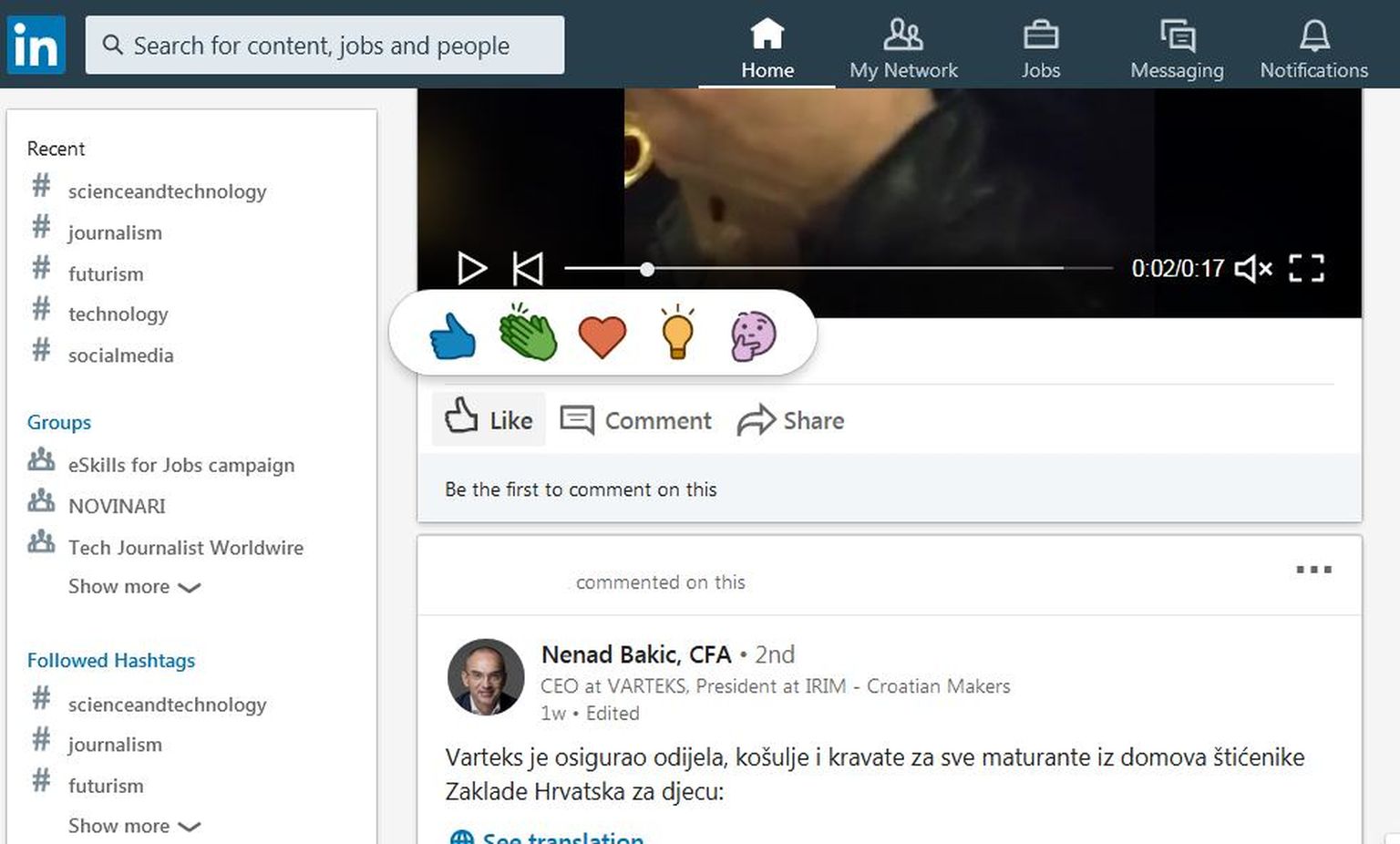
Task: Click the Comment button
Action: point(635,420)
